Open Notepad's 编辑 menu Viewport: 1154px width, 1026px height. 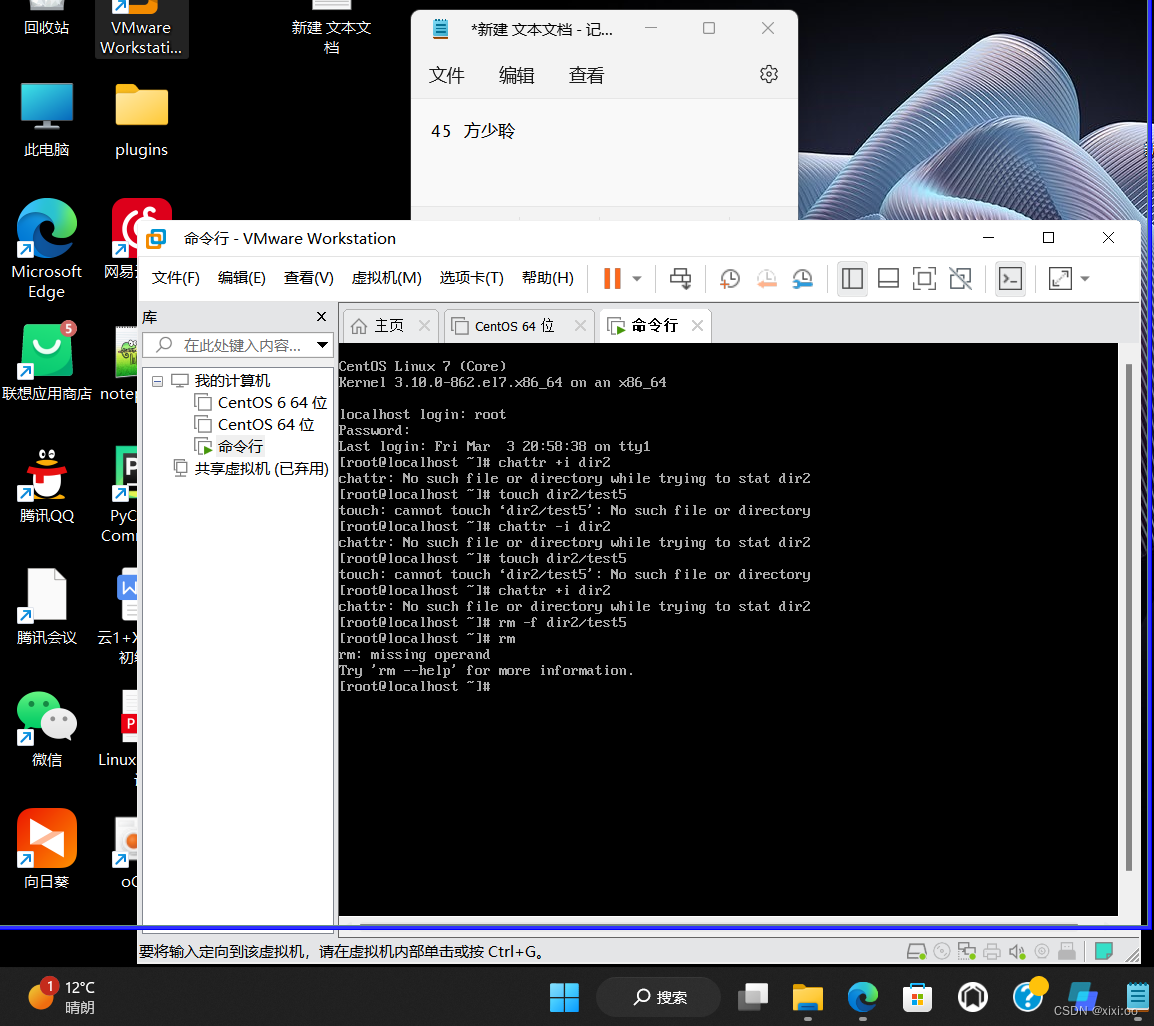(x=517, y=75)
